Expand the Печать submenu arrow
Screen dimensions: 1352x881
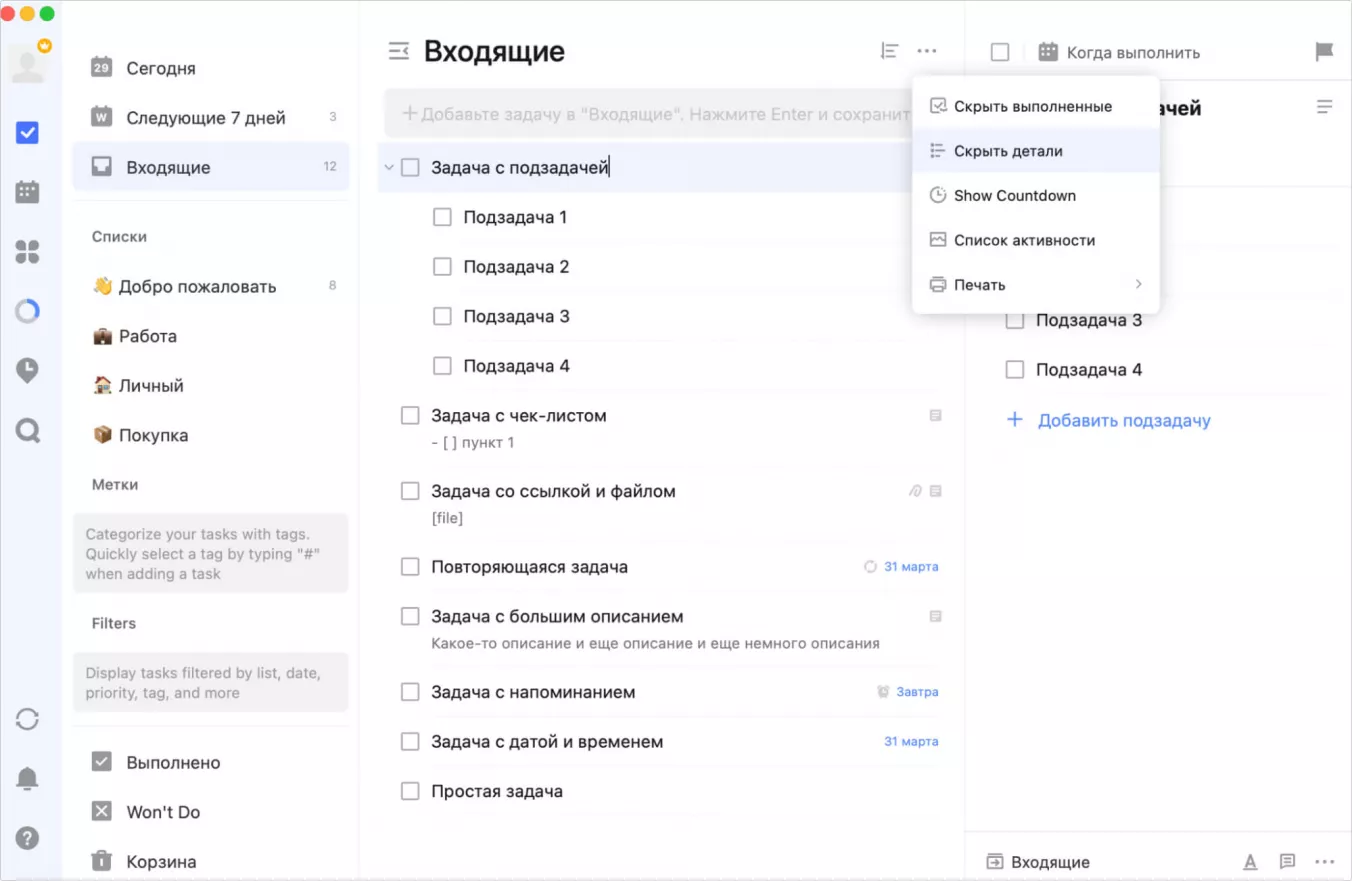(x=1138, y=284)
